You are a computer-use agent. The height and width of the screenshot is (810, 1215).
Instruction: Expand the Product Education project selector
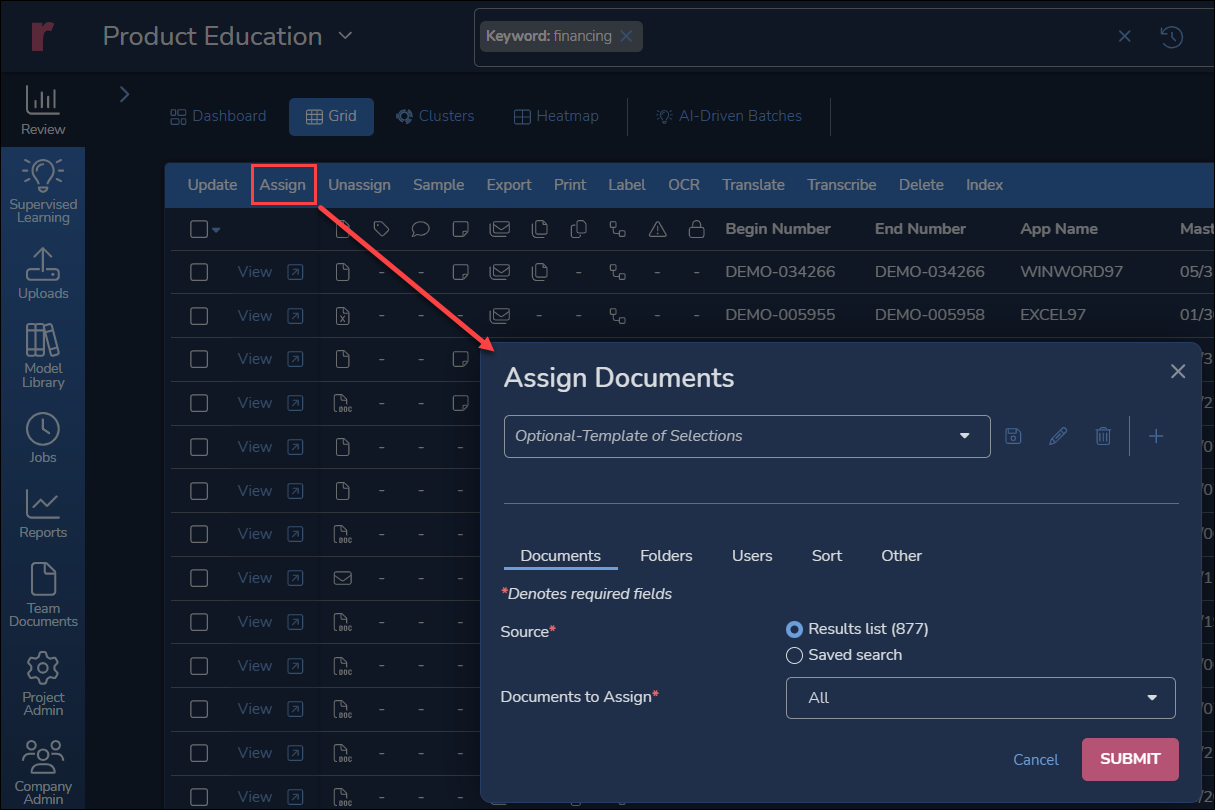pos(345,35)
